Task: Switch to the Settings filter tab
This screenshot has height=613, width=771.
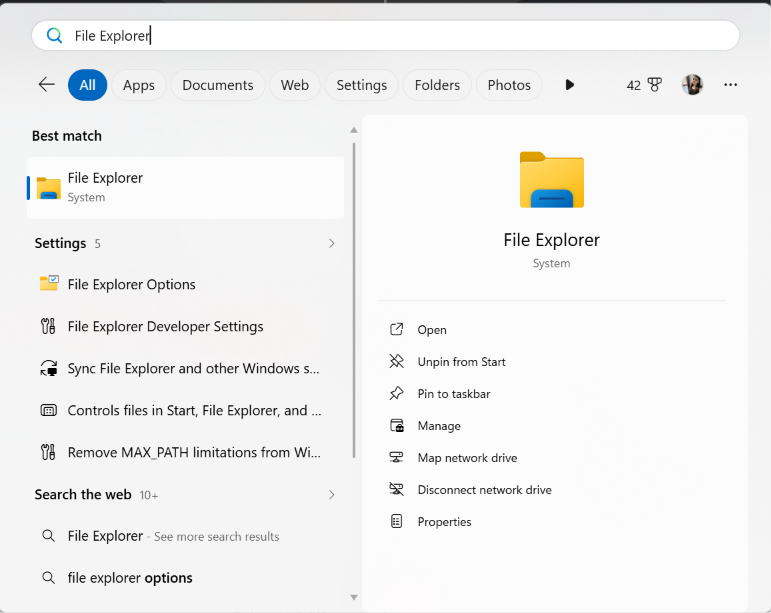Action: (361, 85)
